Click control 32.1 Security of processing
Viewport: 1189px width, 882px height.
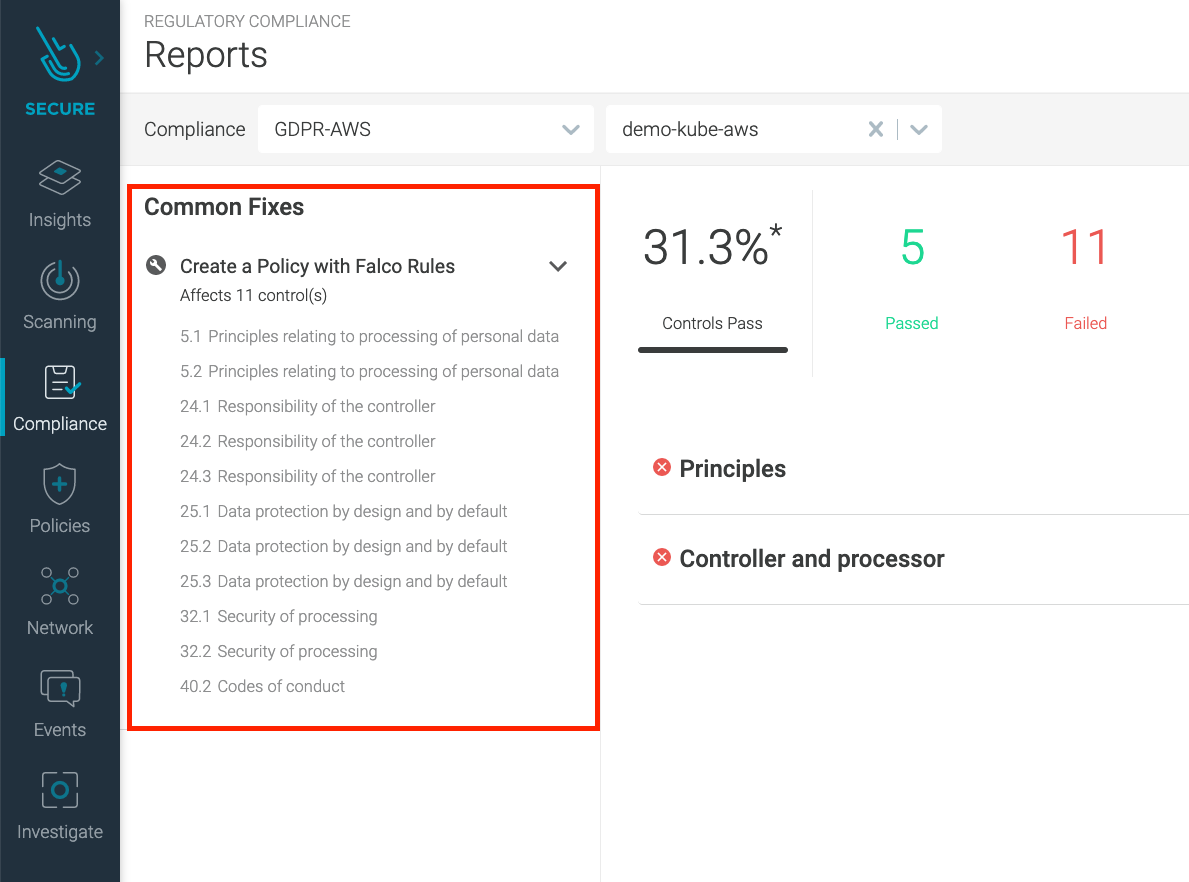279,616
